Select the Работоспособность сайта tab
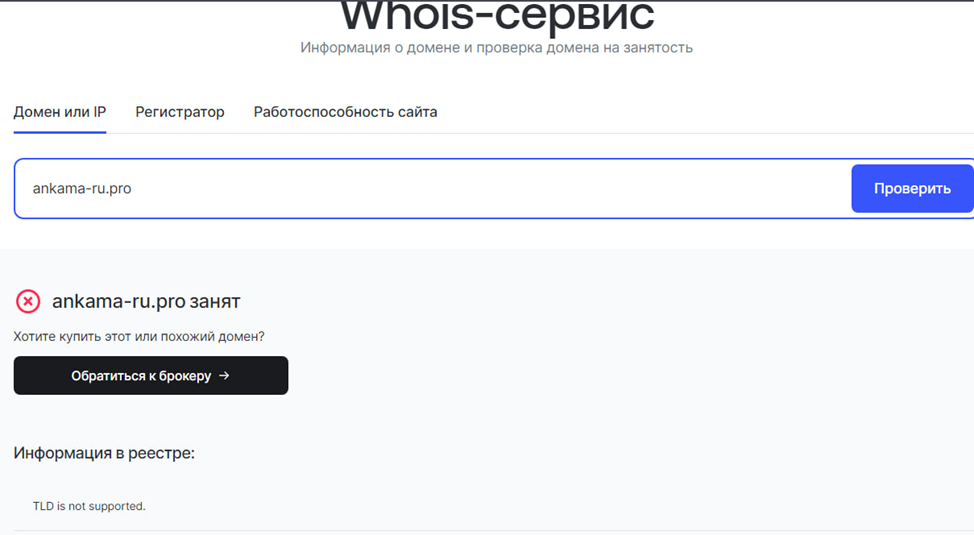This screenshot has height=535, width=974. point(345,112)
